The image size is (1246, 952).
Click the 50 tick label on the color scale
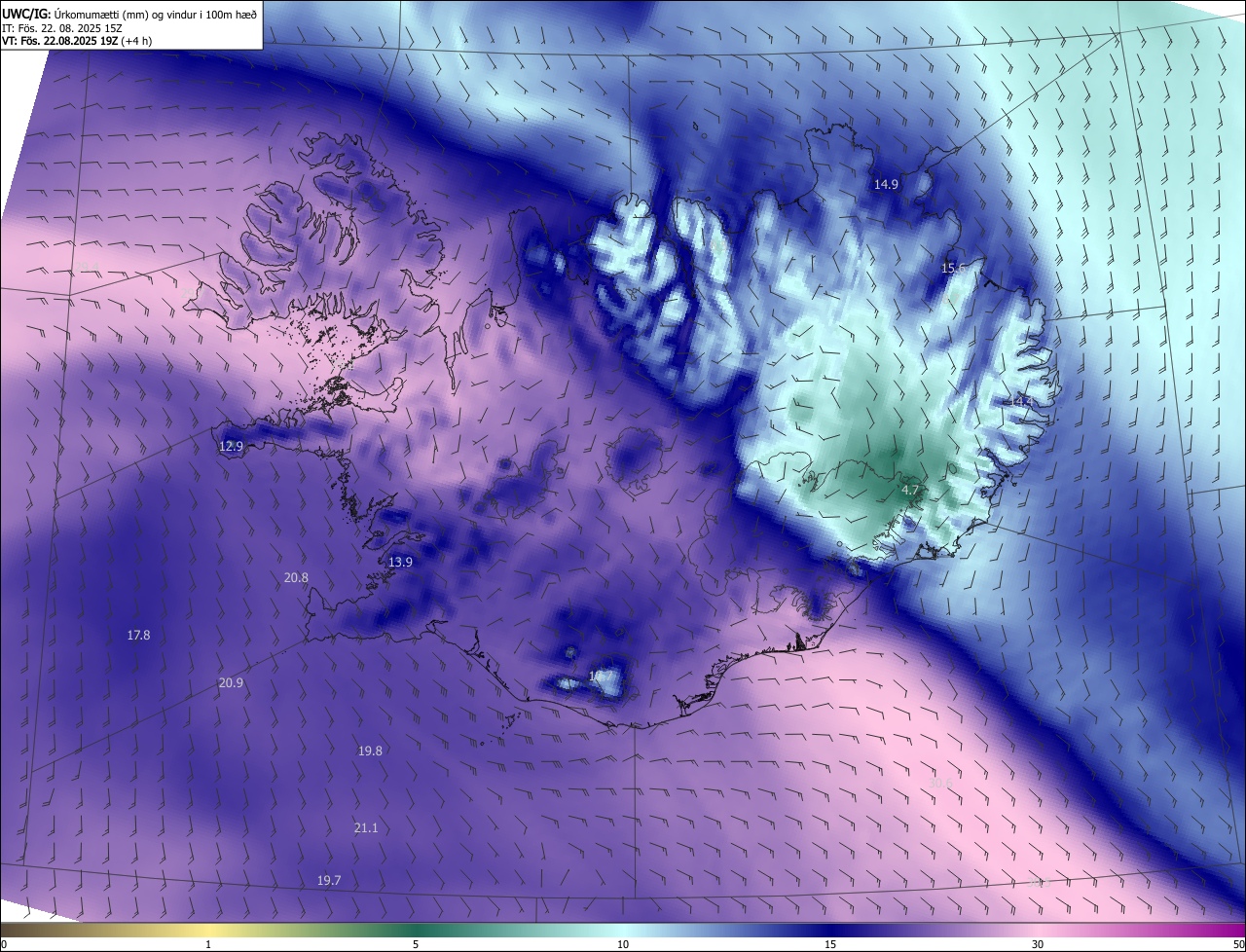pyautogui.click(x=1238, y=944)
